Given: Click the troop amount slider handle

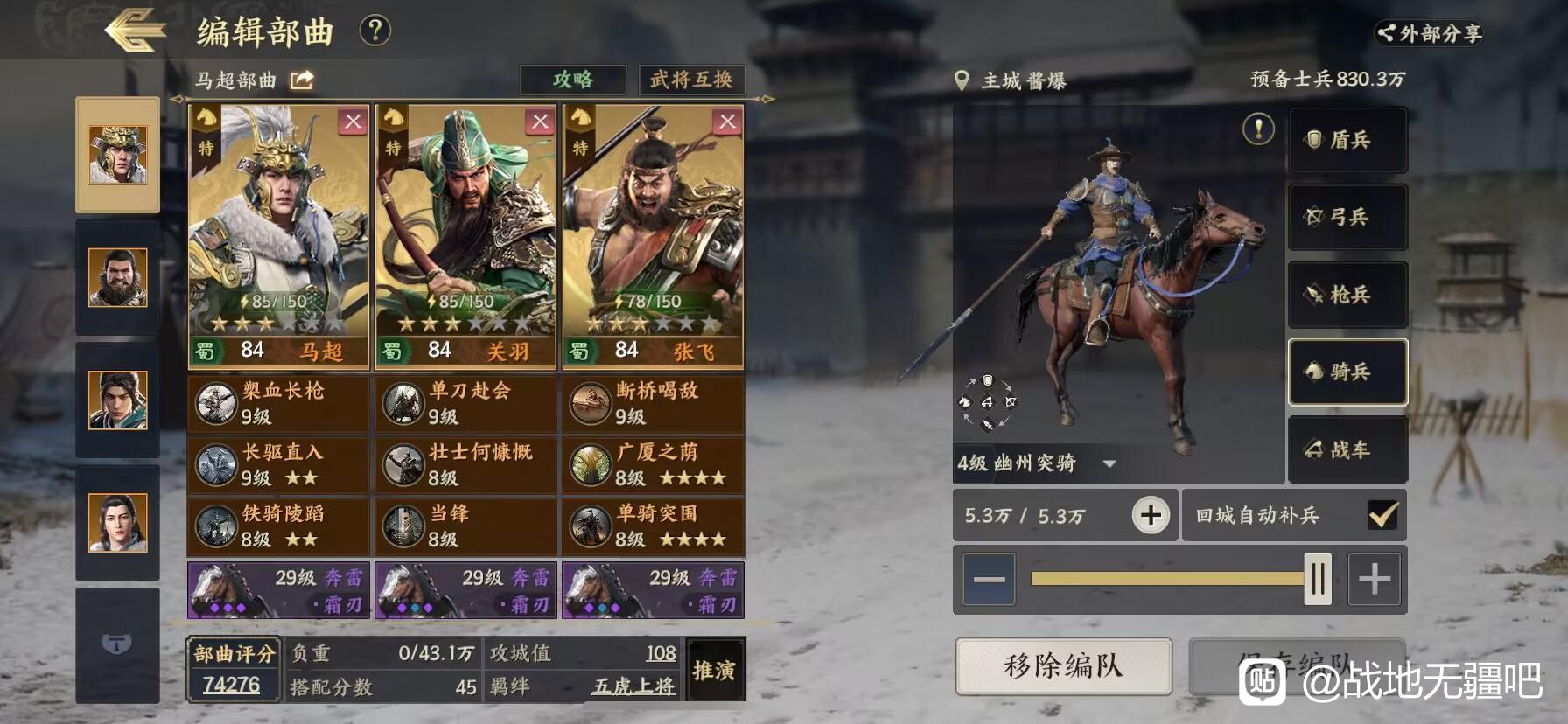Looking at the screenshot, I should click(x=1318, y=579).
